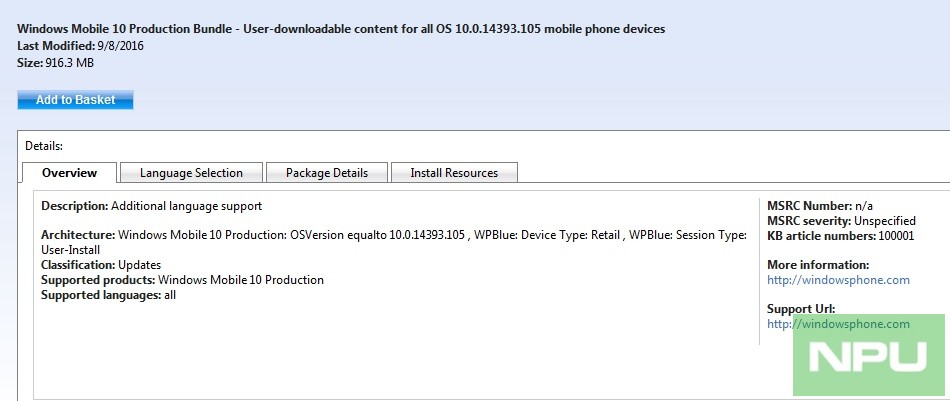Follow the Support Url windowsphone.com link
950x401 pixels.
pyautogui.click(x=838, y=324)
